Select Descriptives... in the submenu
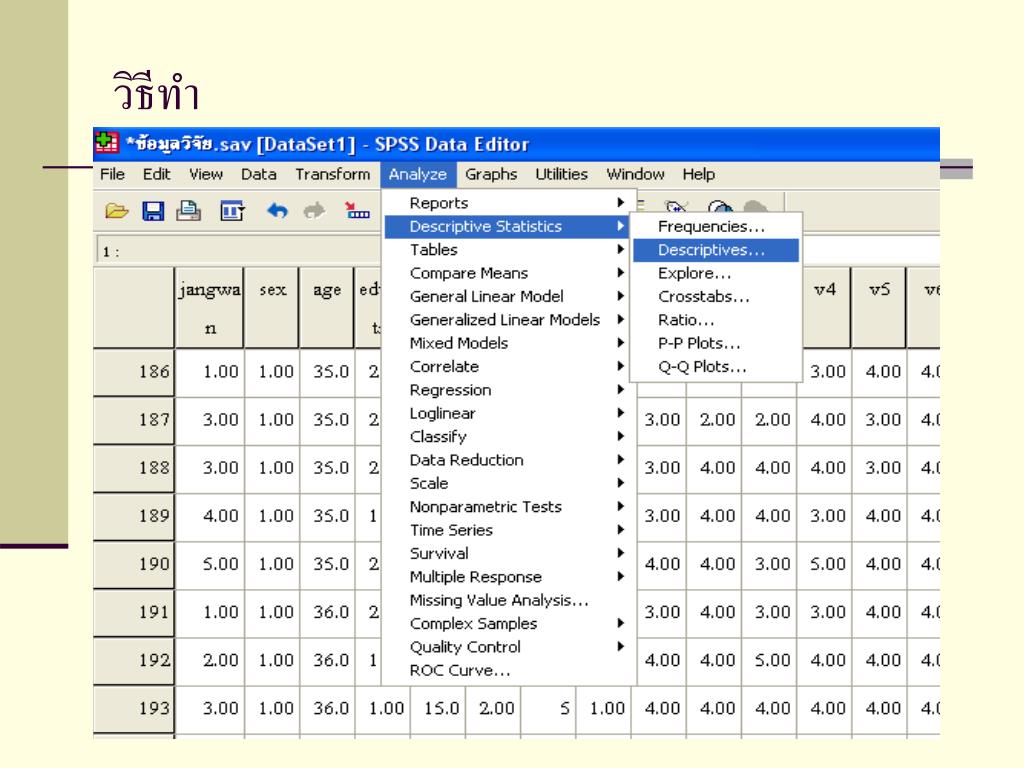 [x=716, y=250]
